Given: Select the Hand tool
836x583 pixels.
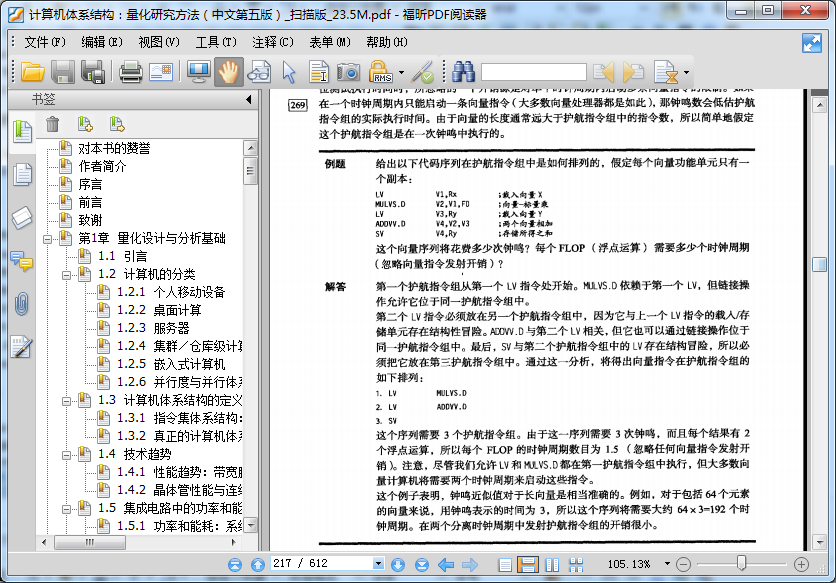Looking at the screenshot, I should 229,72.
